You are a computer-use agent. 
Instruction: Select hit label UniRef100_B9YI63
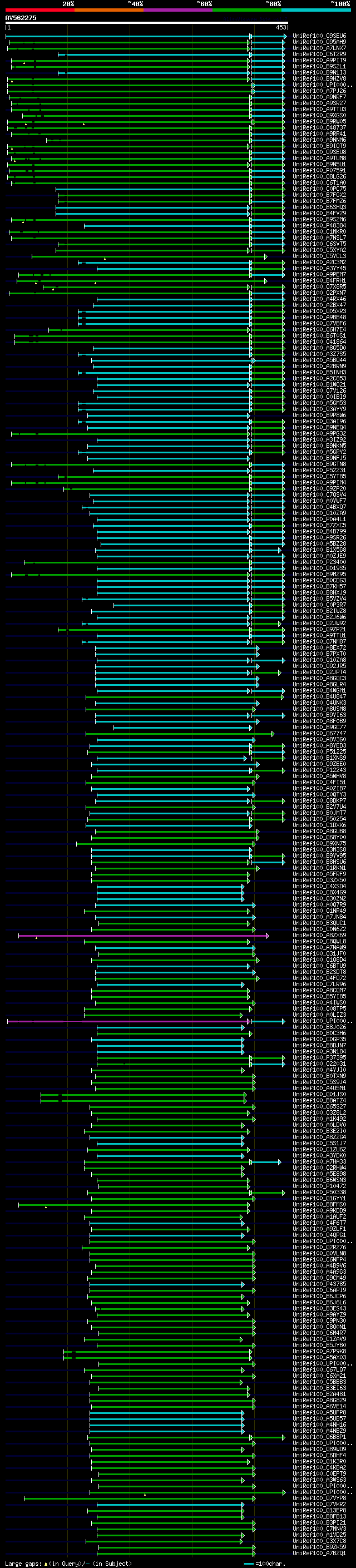(319, 715)
